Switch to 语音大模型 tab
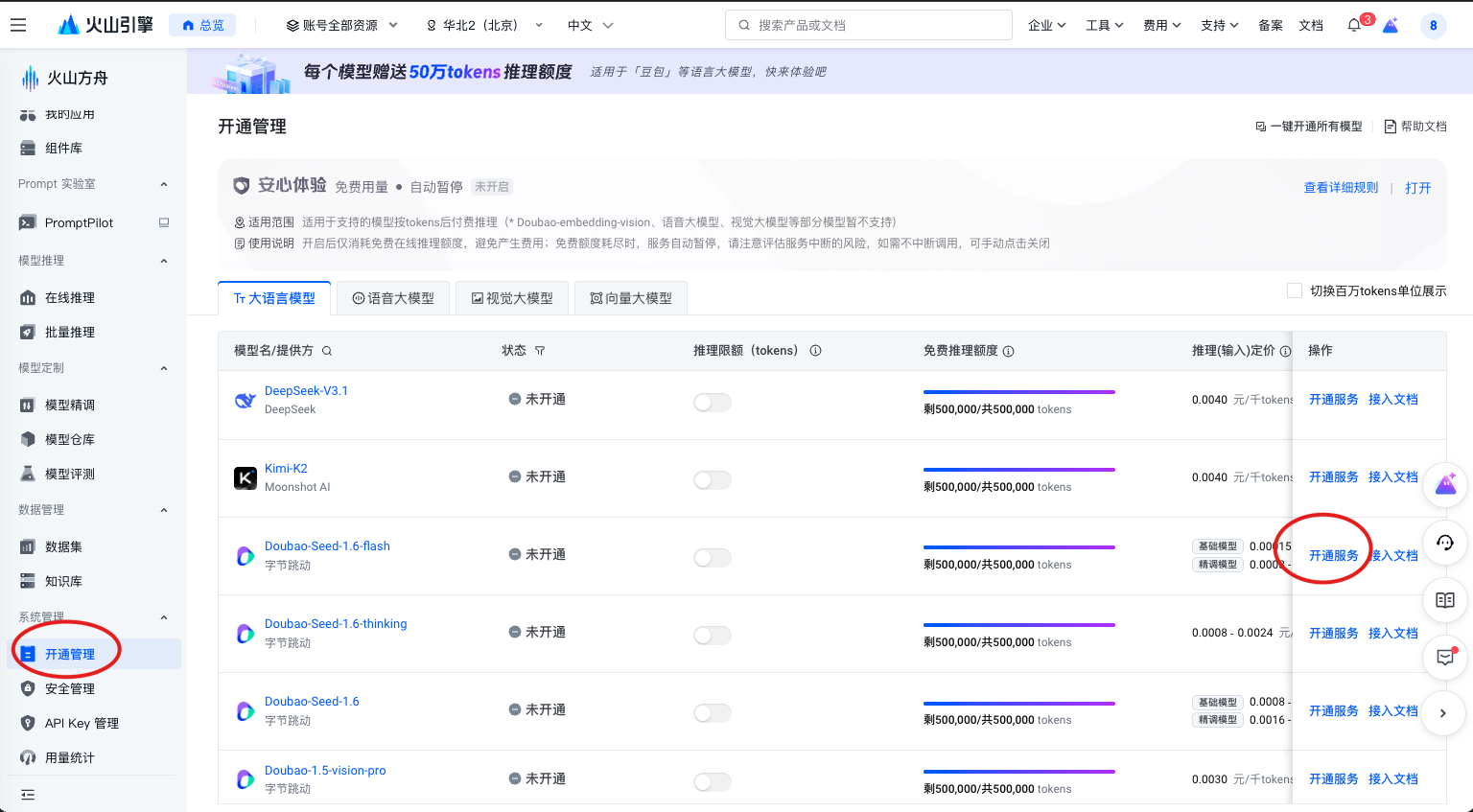 pyautogui.click(x=393, y=298)
